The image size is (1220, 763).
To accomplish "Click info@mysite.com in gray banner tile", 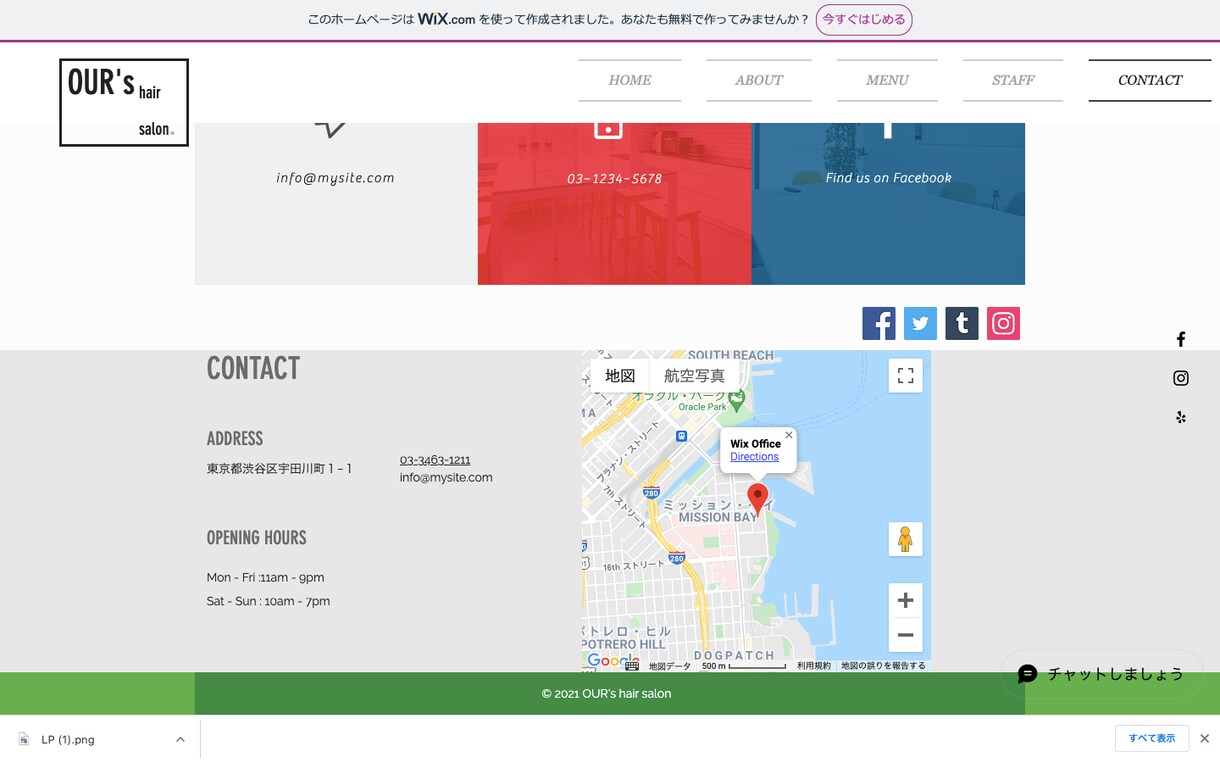I will pos(335,178).
